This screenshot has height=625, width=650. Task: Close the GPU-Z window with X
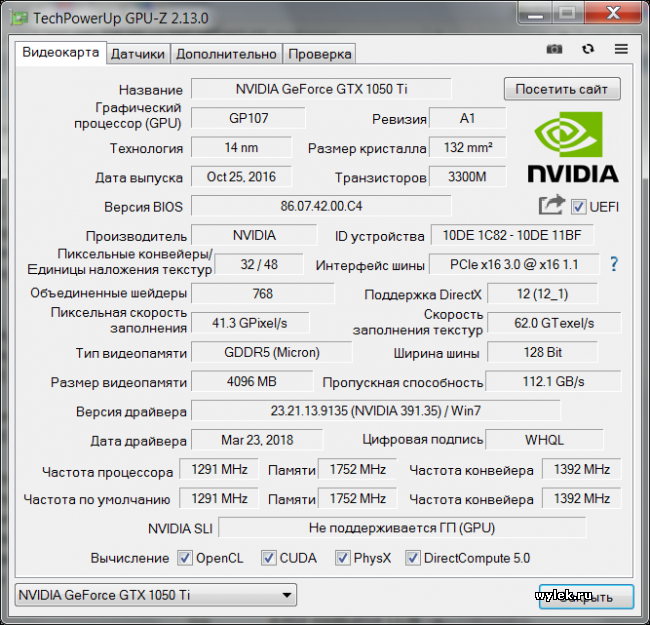coord(614,13)
